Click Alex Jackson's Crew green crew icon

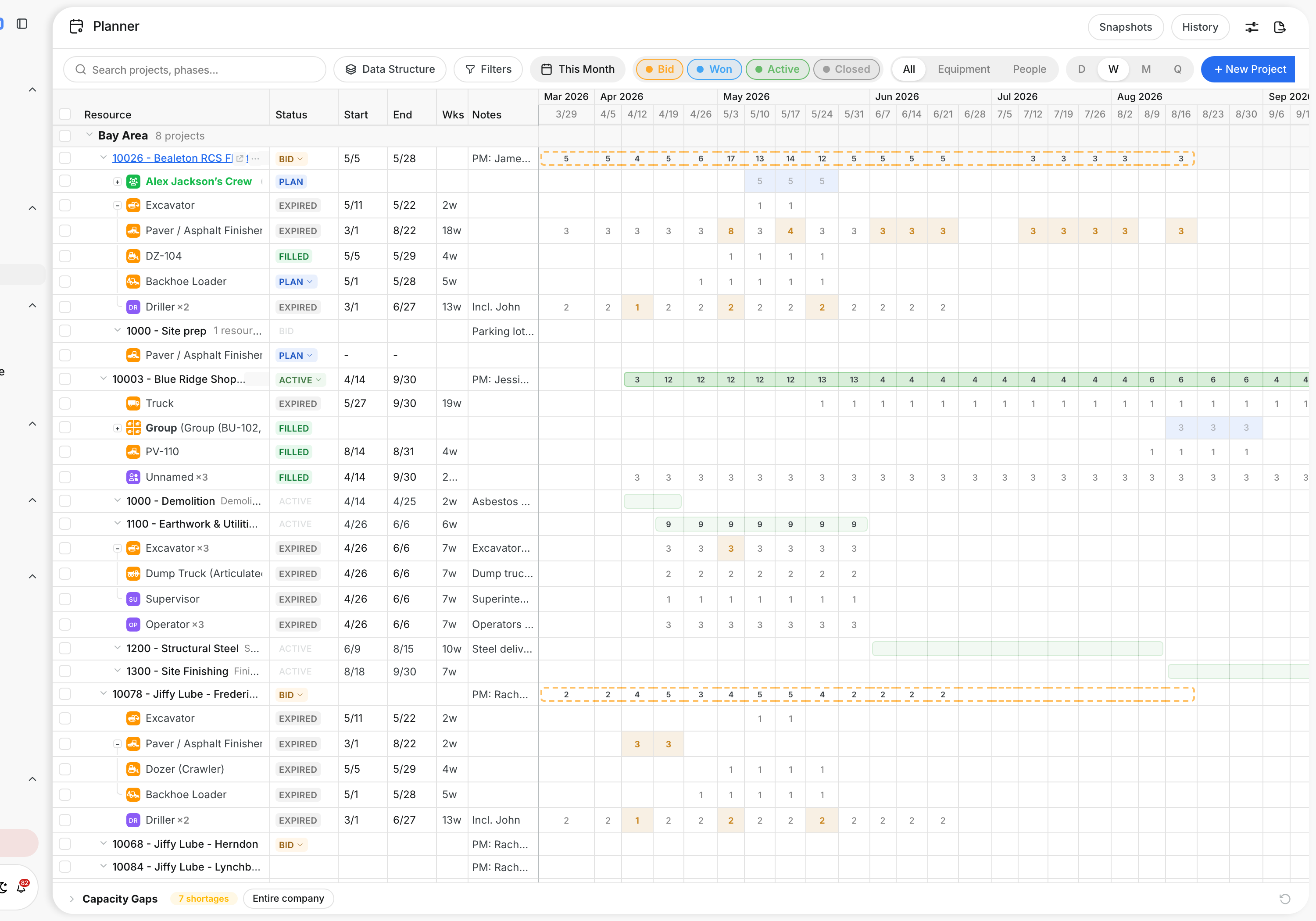(133, 182)
